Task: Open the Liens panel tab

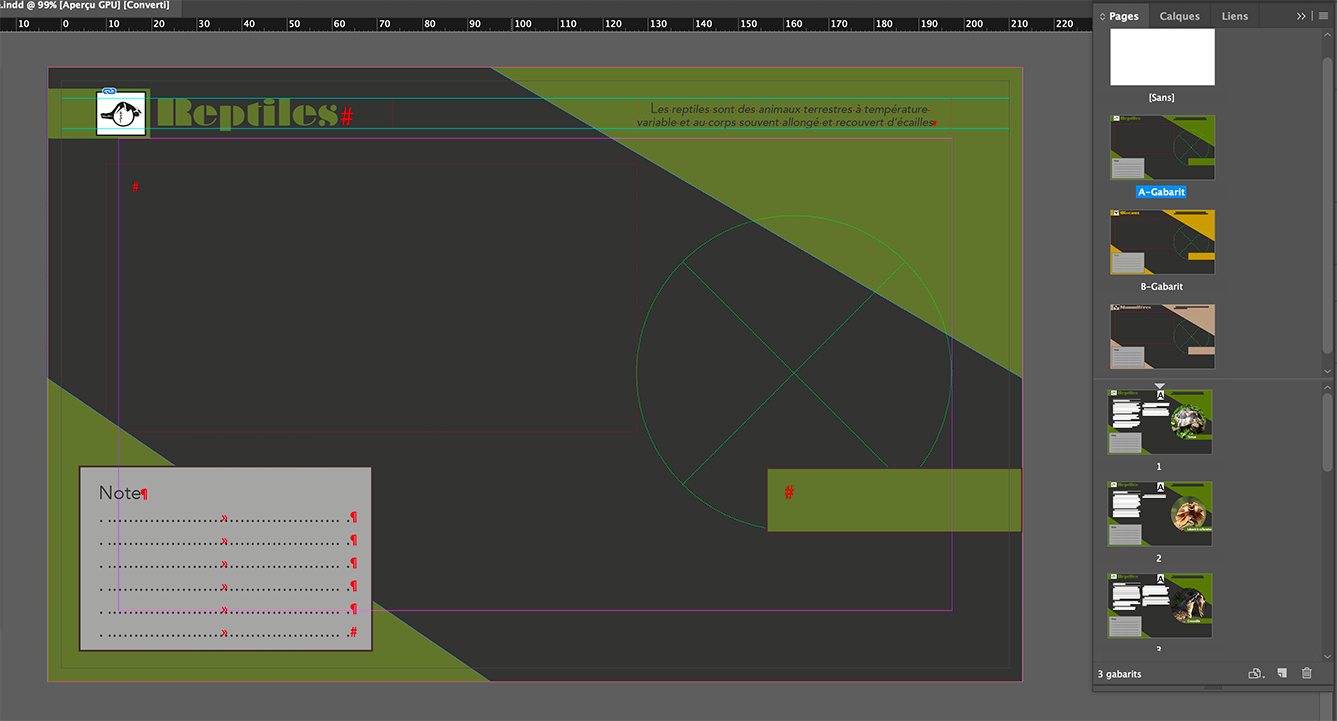Action: point(1234,16)
